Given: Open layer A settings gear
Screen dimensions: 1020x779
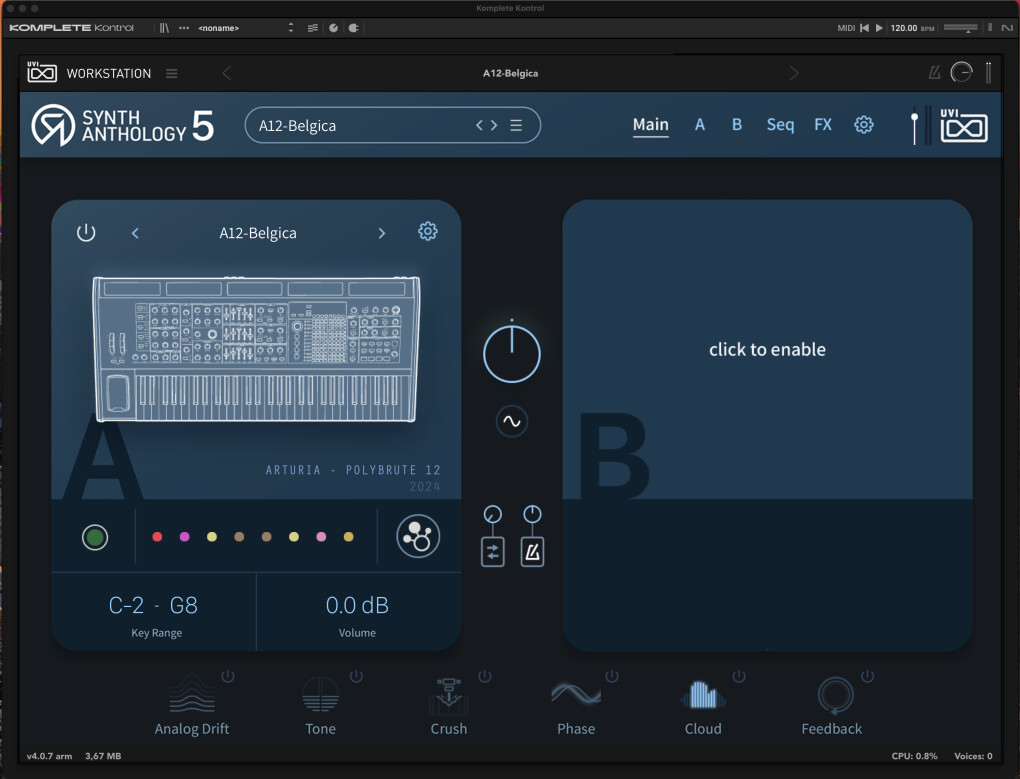Looking at the screenshot, I should (x=427, y=231).
